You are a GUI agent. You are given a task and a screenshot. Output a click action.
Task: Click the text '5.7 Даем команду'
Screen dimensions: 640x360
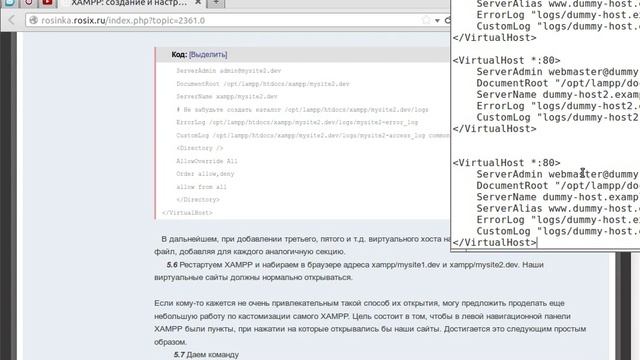pyautogui.click(x=206, y=355)
